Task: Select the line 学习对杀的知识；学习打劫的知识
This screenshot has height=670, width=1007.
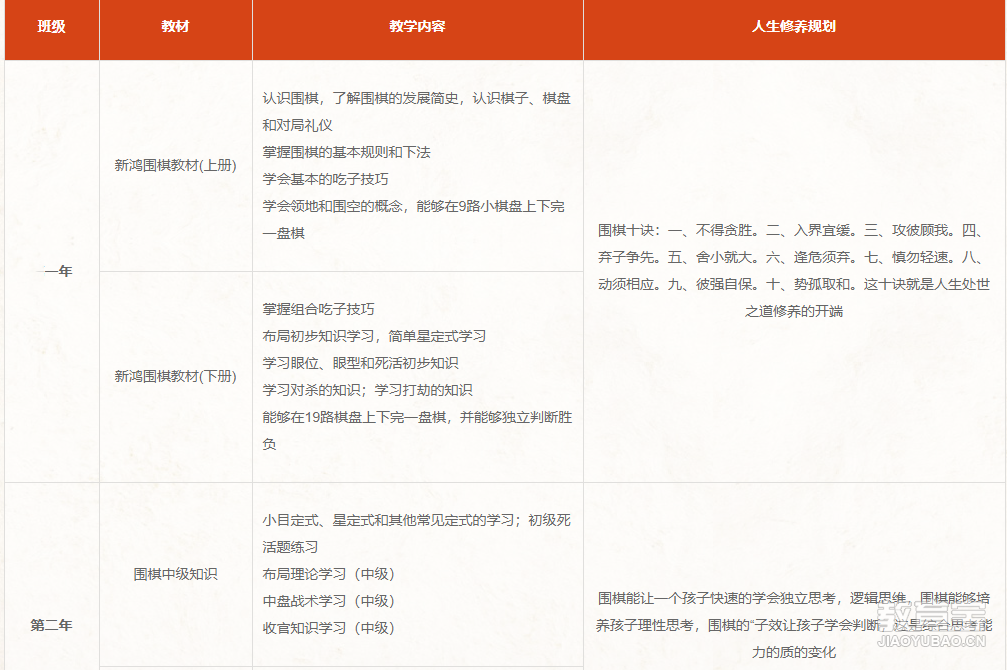Action: (367, 390)
